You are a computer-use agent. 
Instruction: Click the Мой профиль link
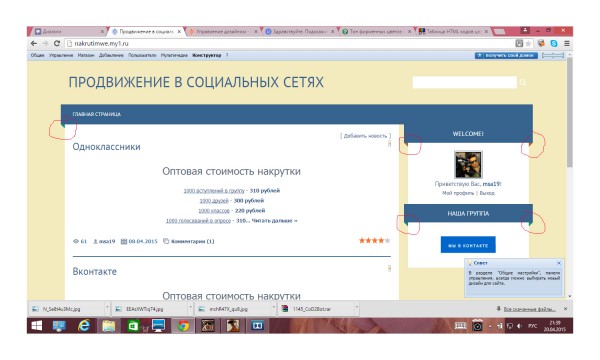point(458,193)
